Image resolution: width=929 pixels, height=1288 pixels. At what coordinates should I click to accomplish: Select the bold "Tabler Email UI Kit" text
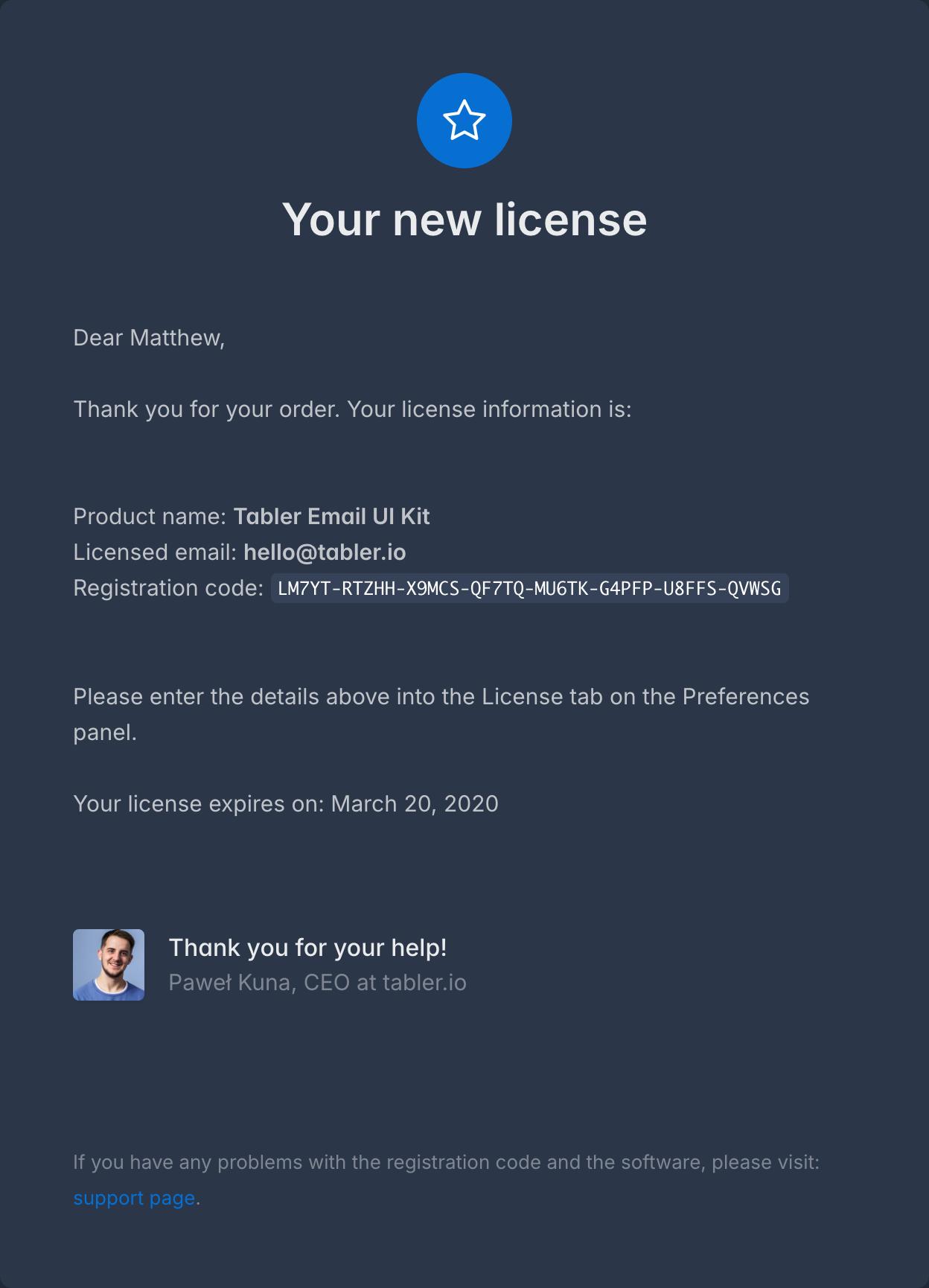[x=331, y=517]
